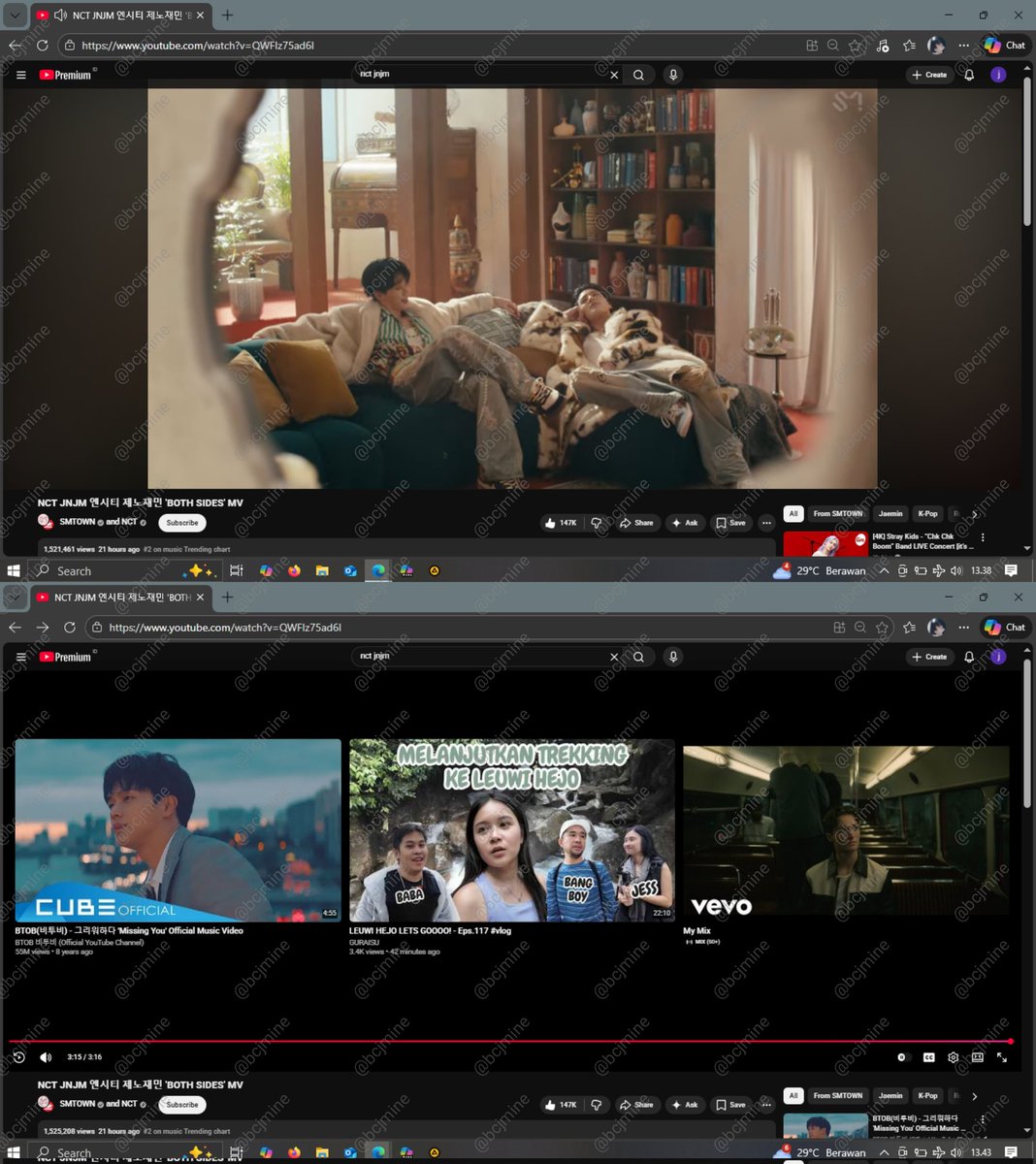Viewport: 1036px width, 1164px height.
Task: Click Create button in top window
Action: point(929,75)
